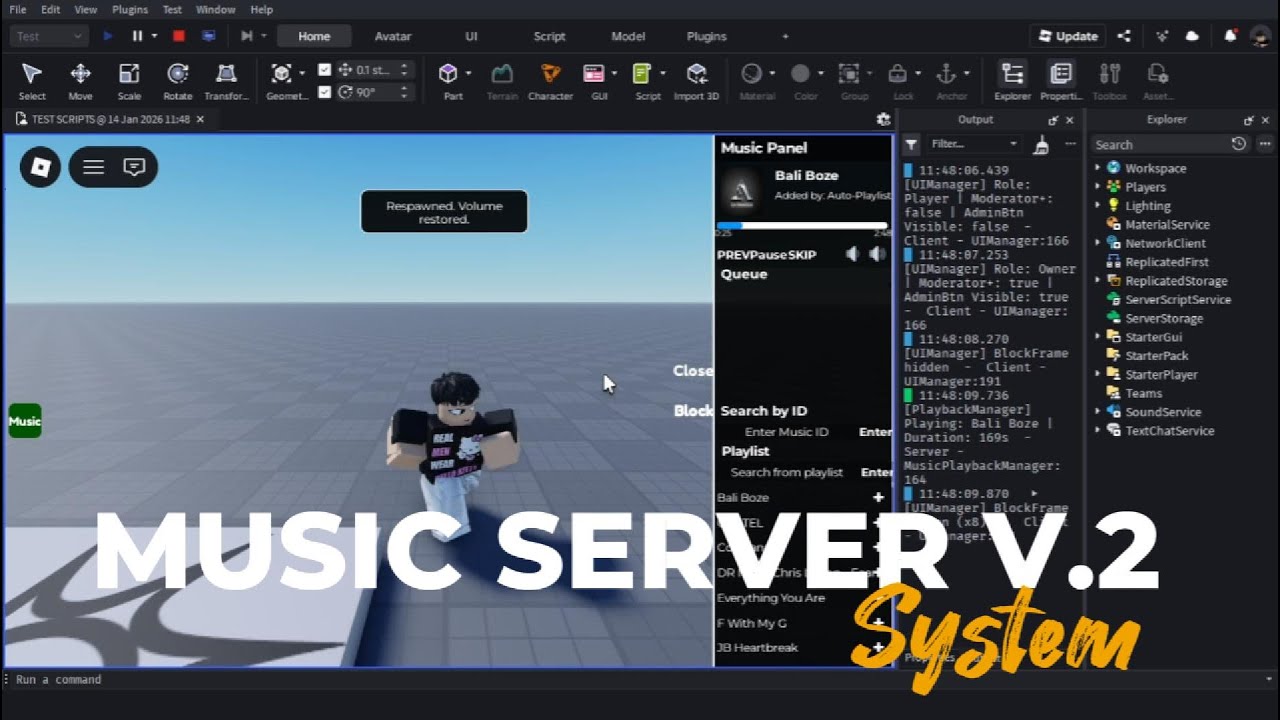
Task: Open the Plugins menu in the menu bar
Action: (130, 9)
